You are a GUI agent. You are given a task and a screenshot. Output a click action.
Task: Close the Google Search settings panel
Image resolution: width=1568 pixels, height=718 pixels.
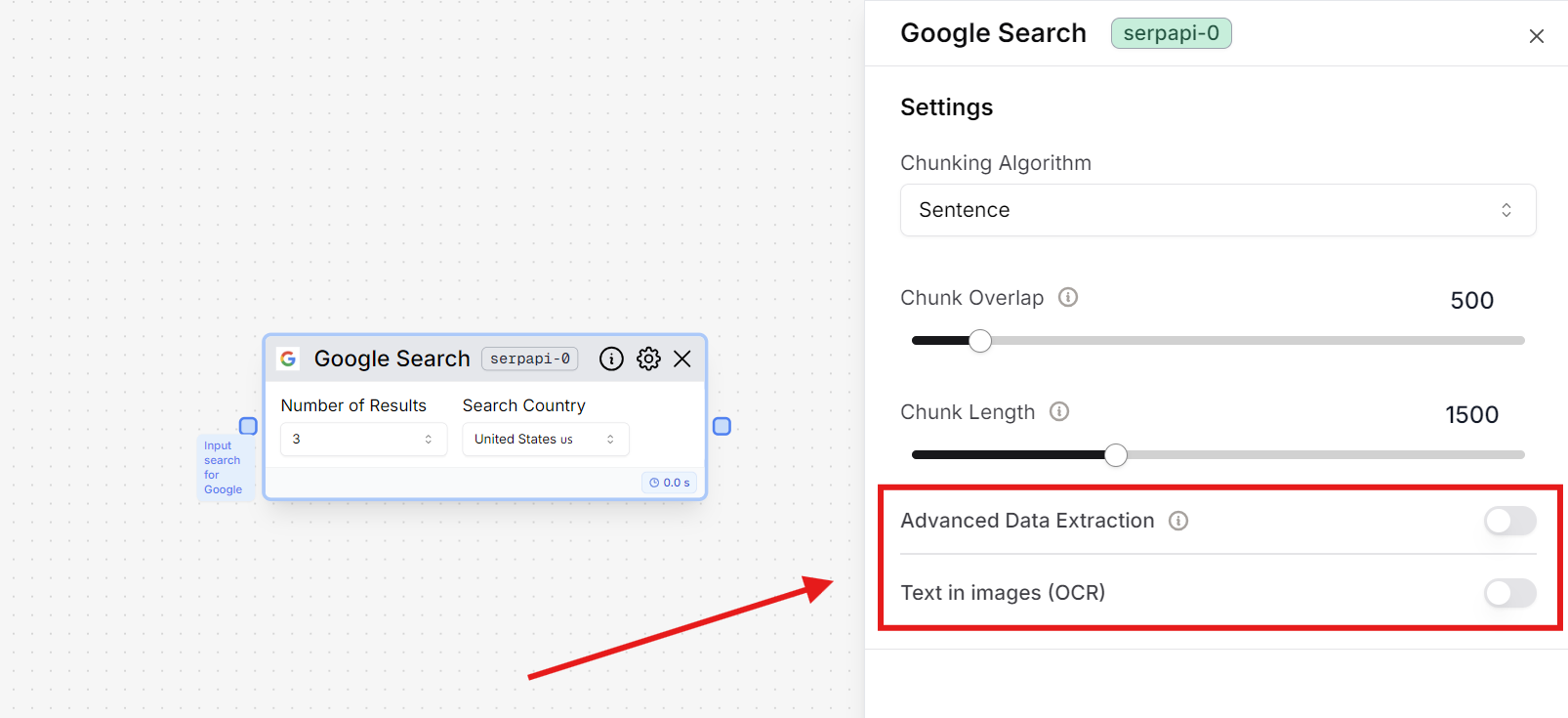click(x=1536, y=36)
